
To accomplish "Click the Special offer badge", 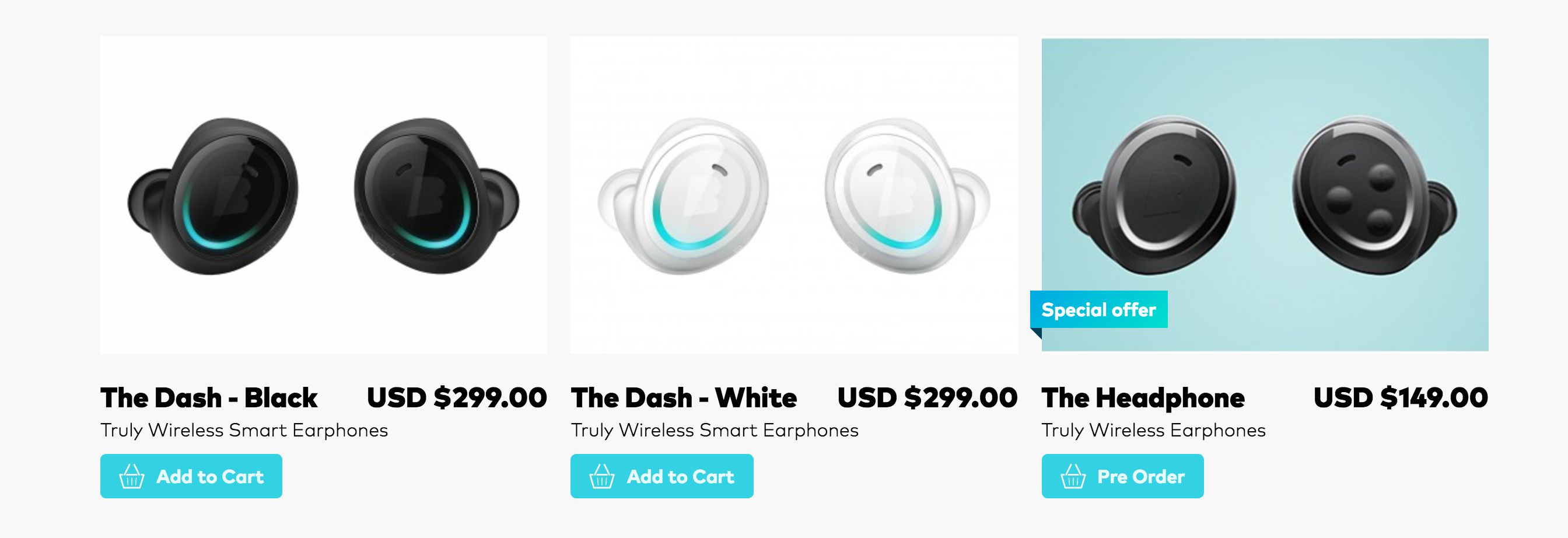I will coord(1098,310).
